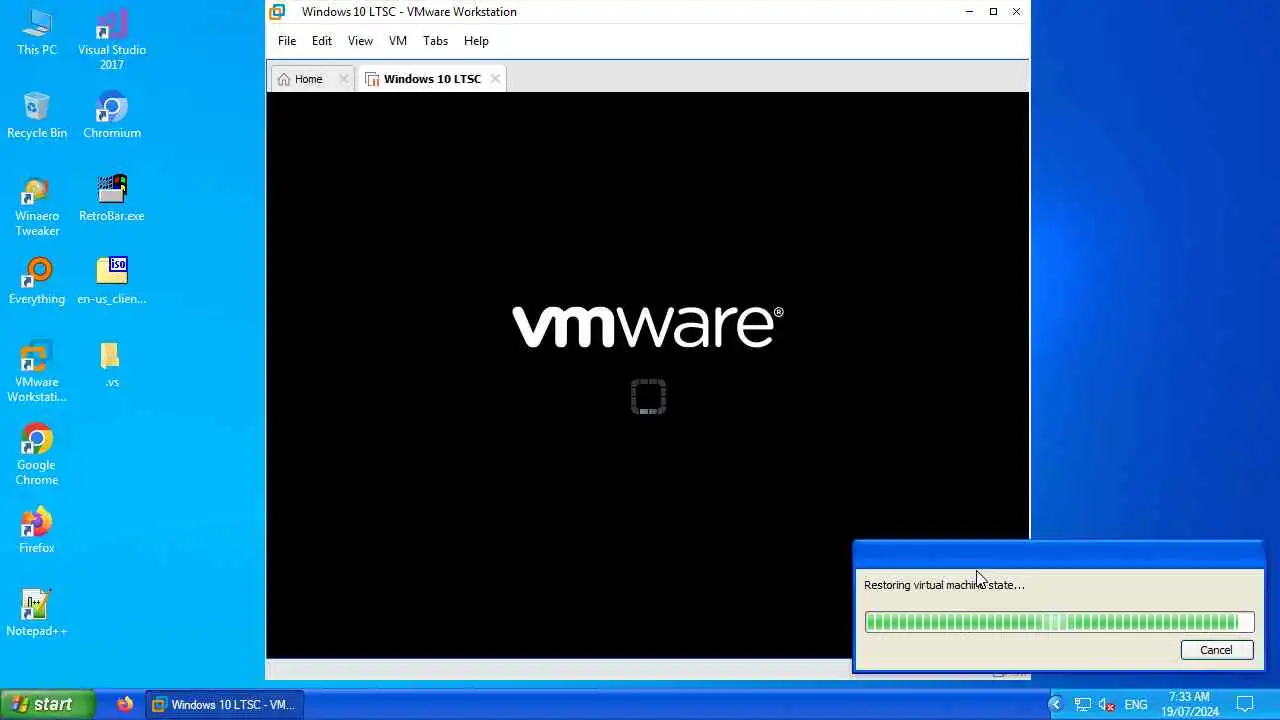
Task: Open the VM menu
Action: click(398, 41)
